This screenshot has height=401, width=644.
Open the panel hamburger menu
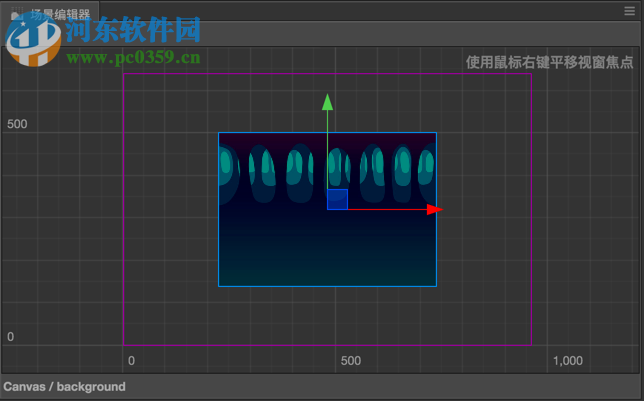coord(629,11)
